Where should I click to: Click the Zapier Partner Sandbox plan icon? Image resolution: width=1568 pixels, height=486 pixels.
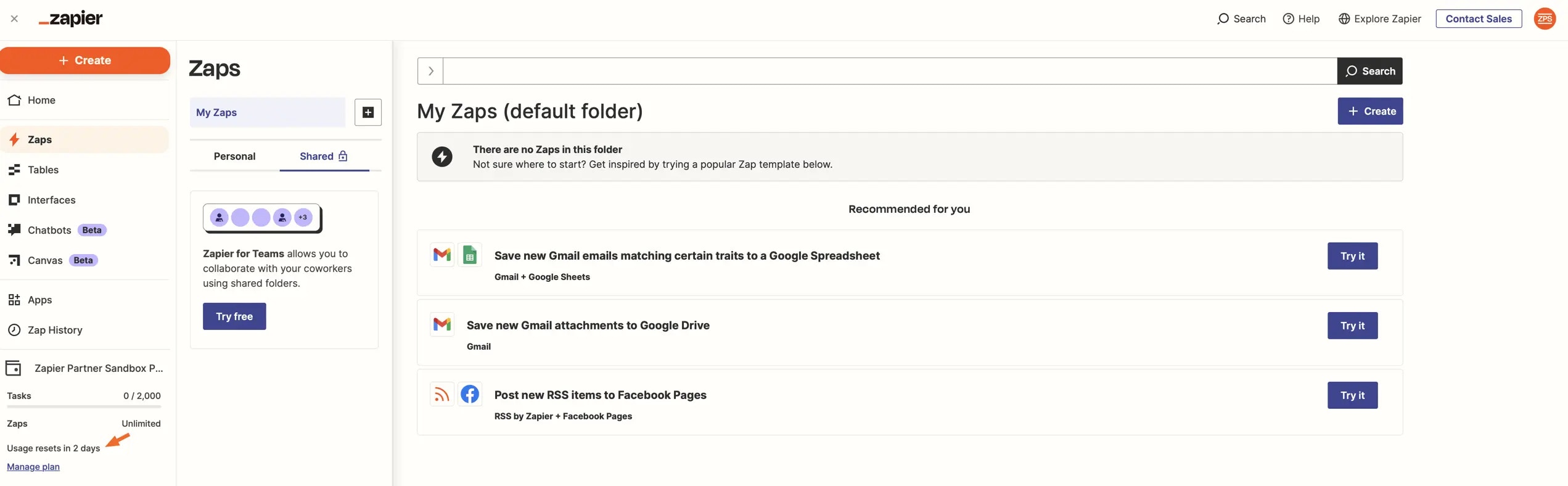(14, 368)
